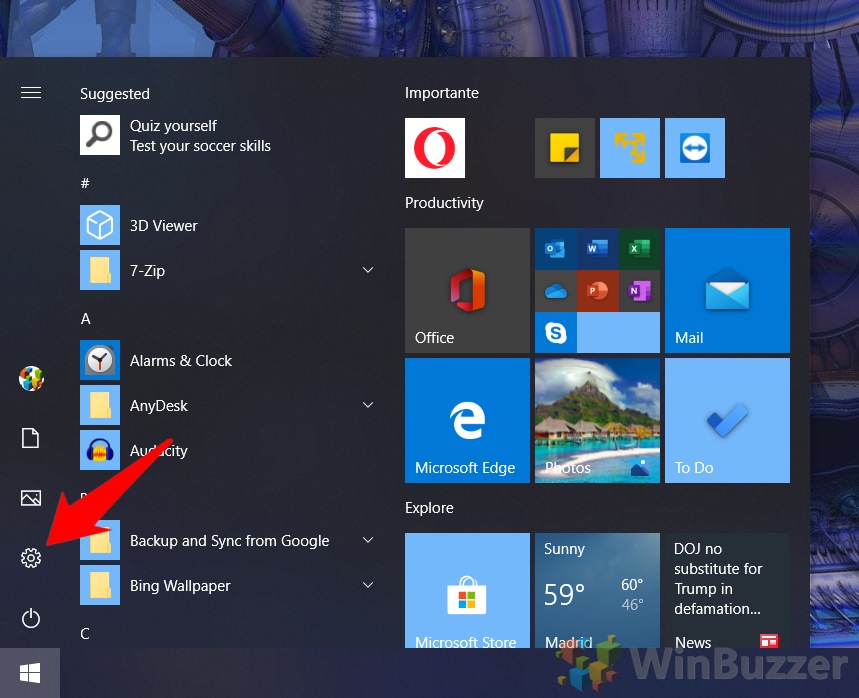
Task: Click the Importante tile group title
Action: 442,93
